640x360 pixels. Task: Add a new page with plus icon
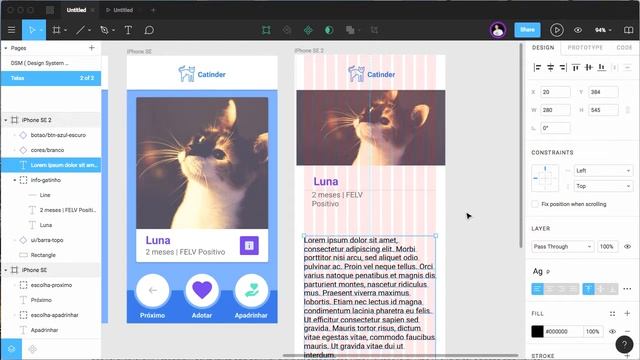click(x=91, y=48)
